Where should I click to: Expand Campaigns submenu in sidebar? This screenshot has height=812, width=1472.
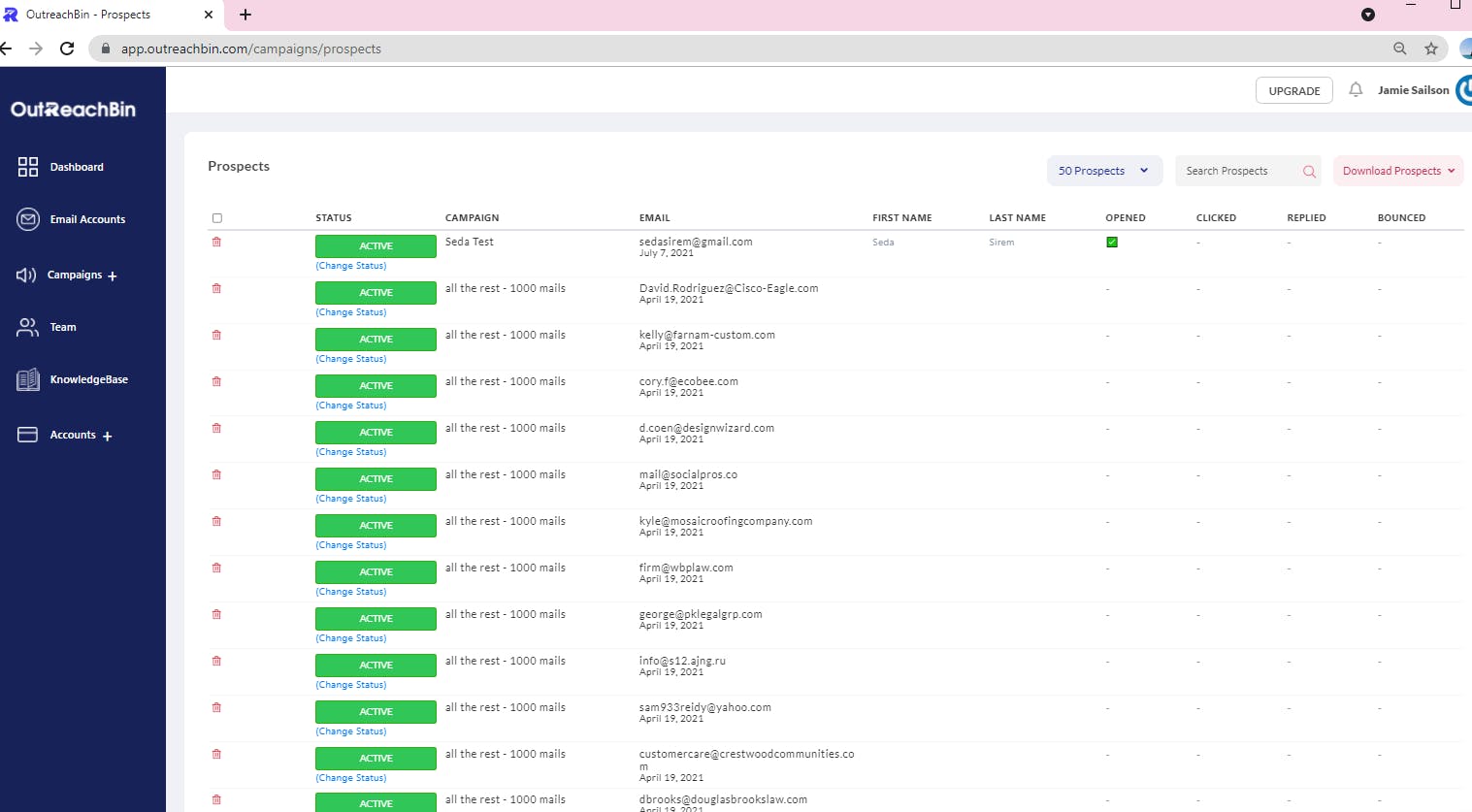point(112,276)
